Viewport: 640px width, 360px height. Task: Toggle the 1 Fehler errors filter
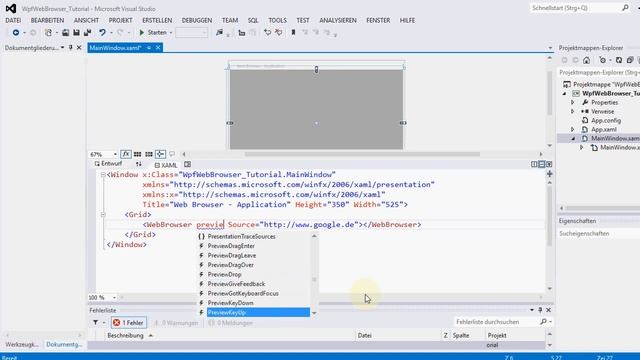click(129, 322)
